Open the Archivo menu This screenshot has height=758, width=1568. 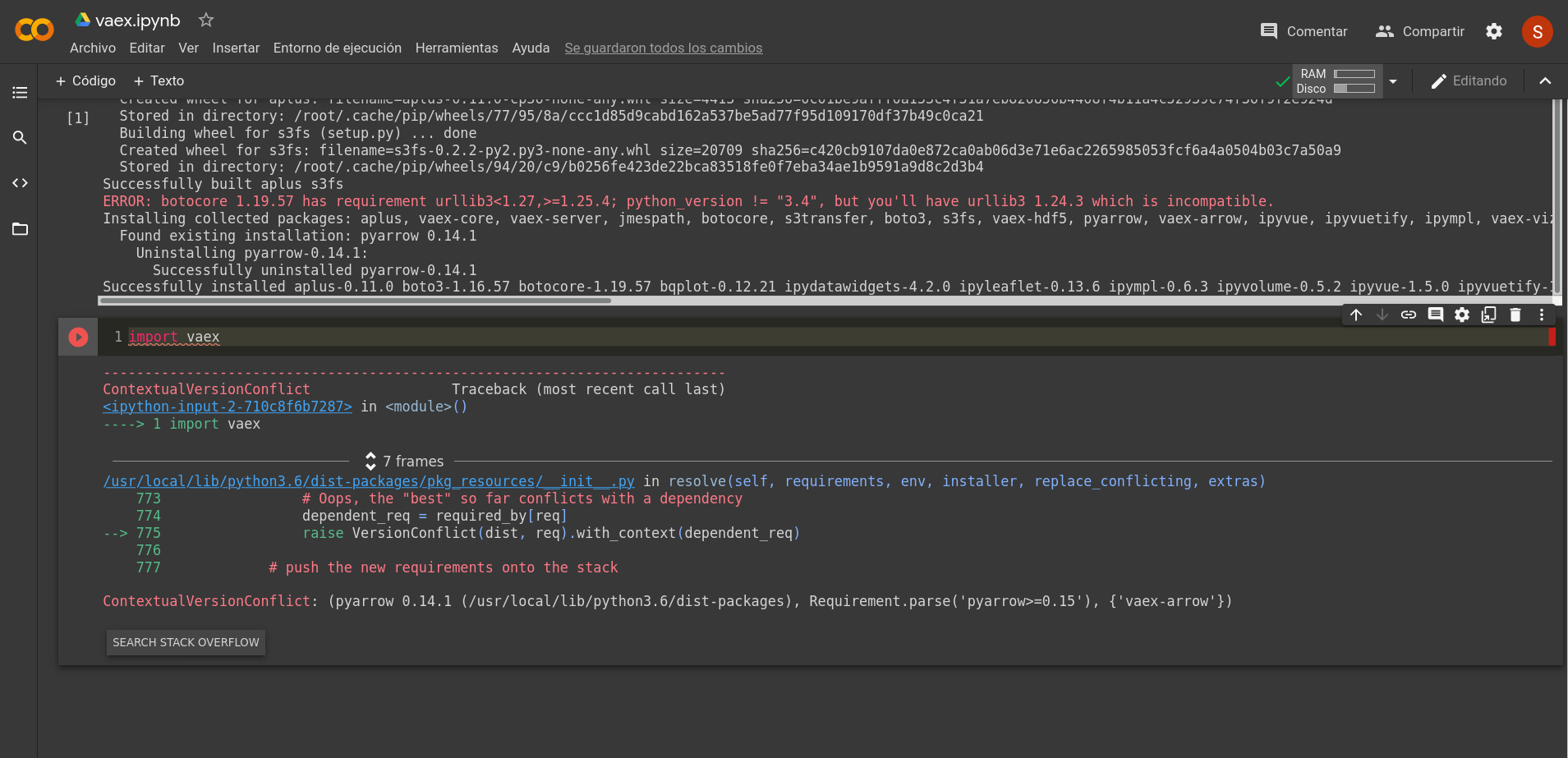[x=93, y=48]
